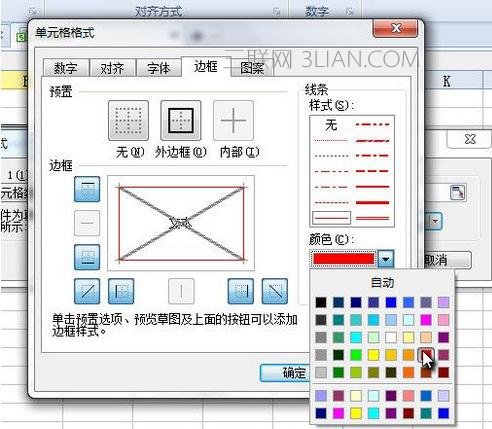Click the red color preview box

[x=343, y=259]
